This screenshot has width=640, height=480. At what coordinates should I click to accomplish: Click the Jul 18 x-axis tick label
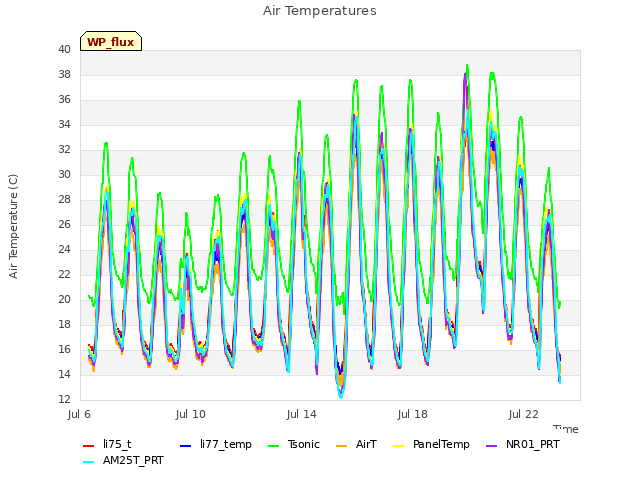413,415
